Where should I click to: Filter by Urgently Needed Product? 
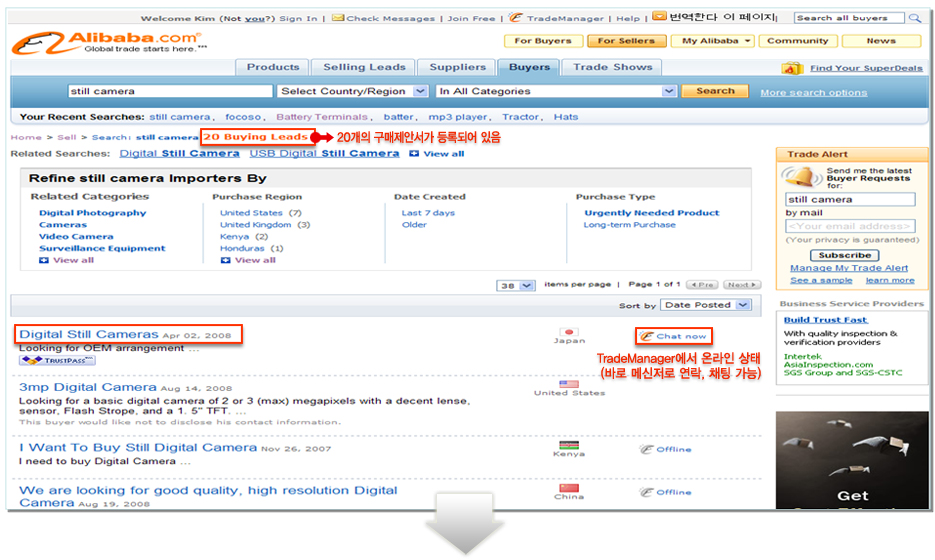tap(651, 213)
